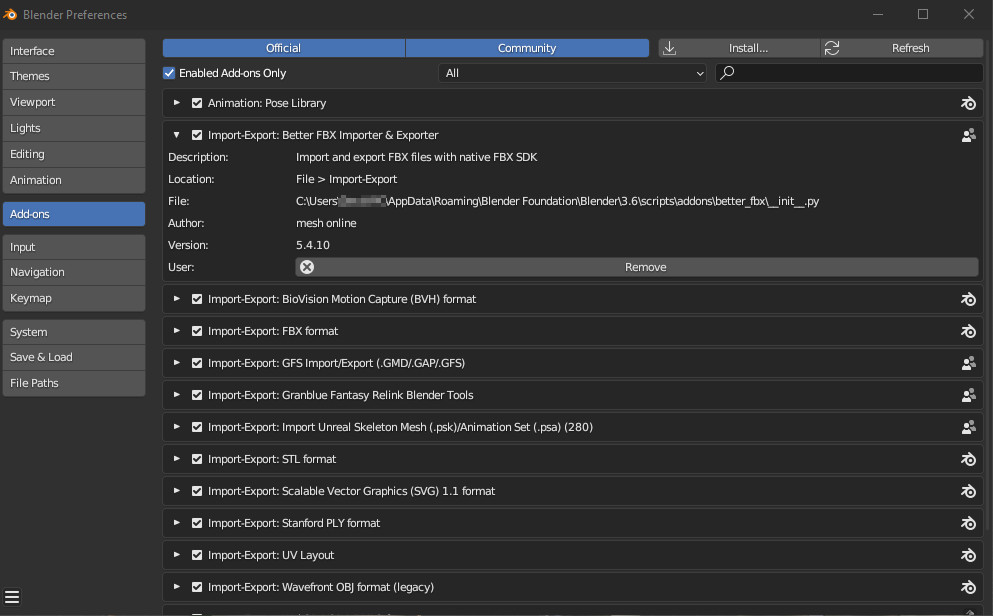Screen dimensions: 993x616
Task: Click the magnifier icon in search field
Action: [728, 73]
